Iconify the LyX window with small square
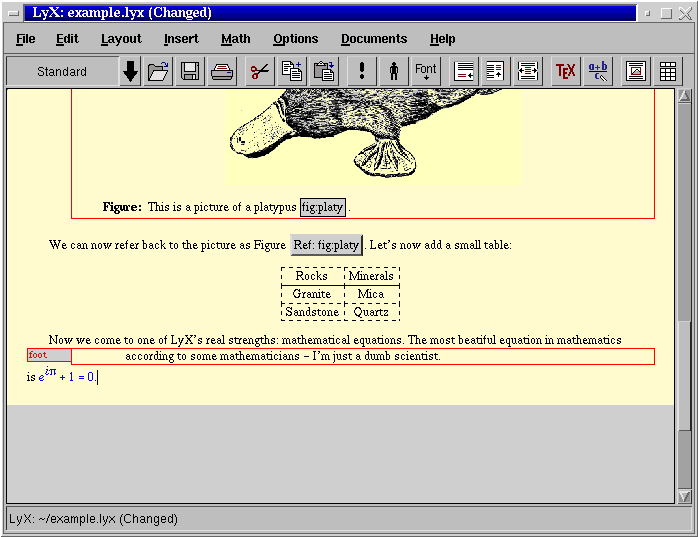Screen dimensions: 698x537 click(647, 13)
